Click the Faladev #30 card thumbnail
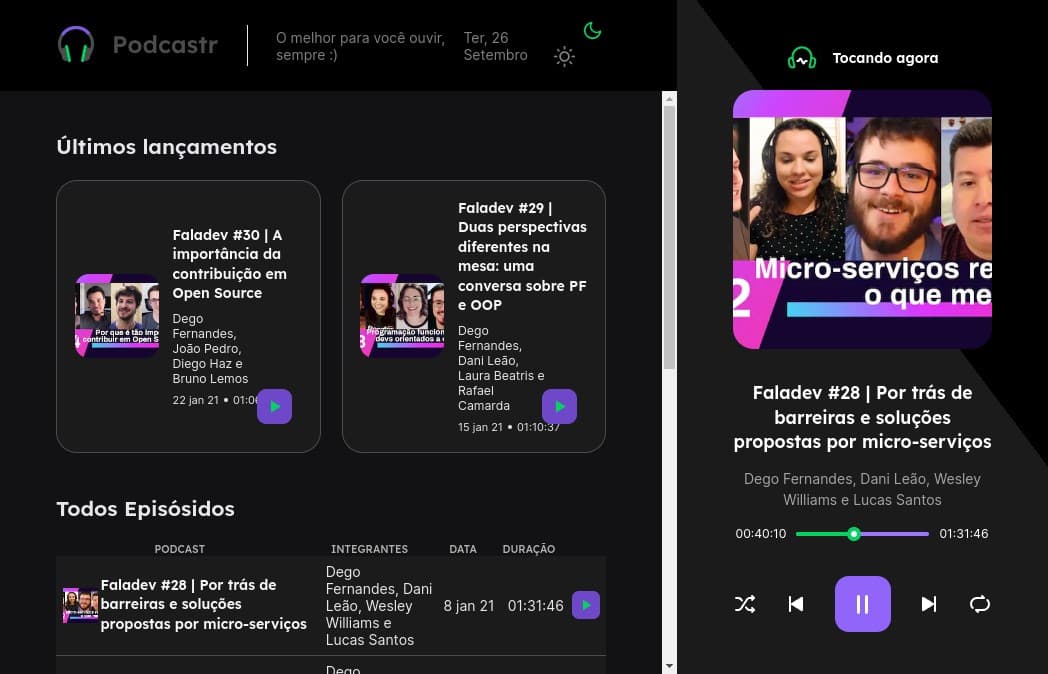 tap(117, 316)
